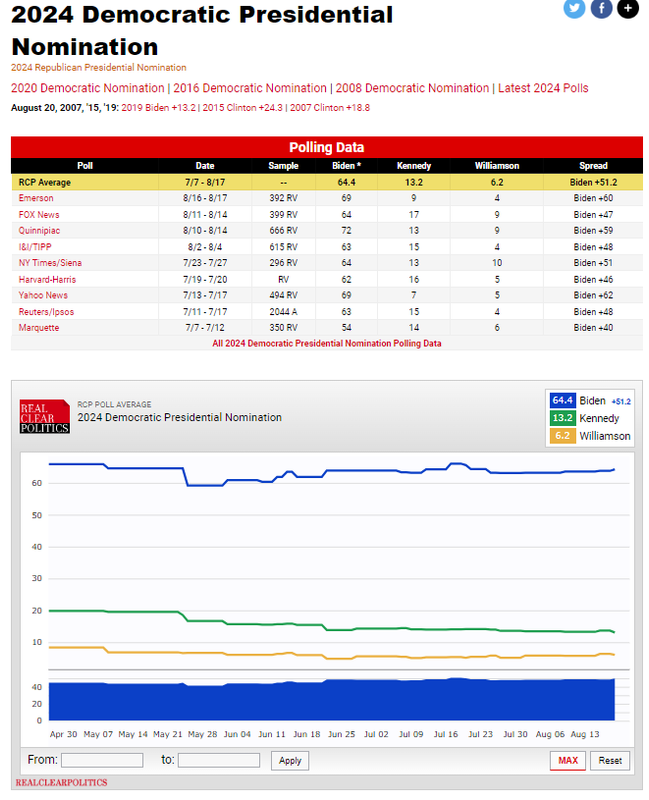This screenshot has width=649, height=800.
Task: Click the Biden +62 spread in Yahoo row
Action: (x=593, y=295)
